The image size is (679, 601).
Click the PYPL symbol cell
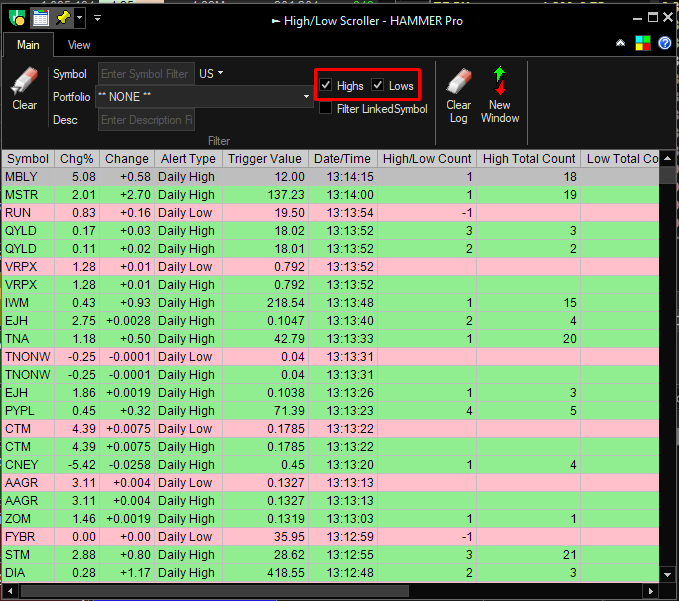tap(28, 410)
